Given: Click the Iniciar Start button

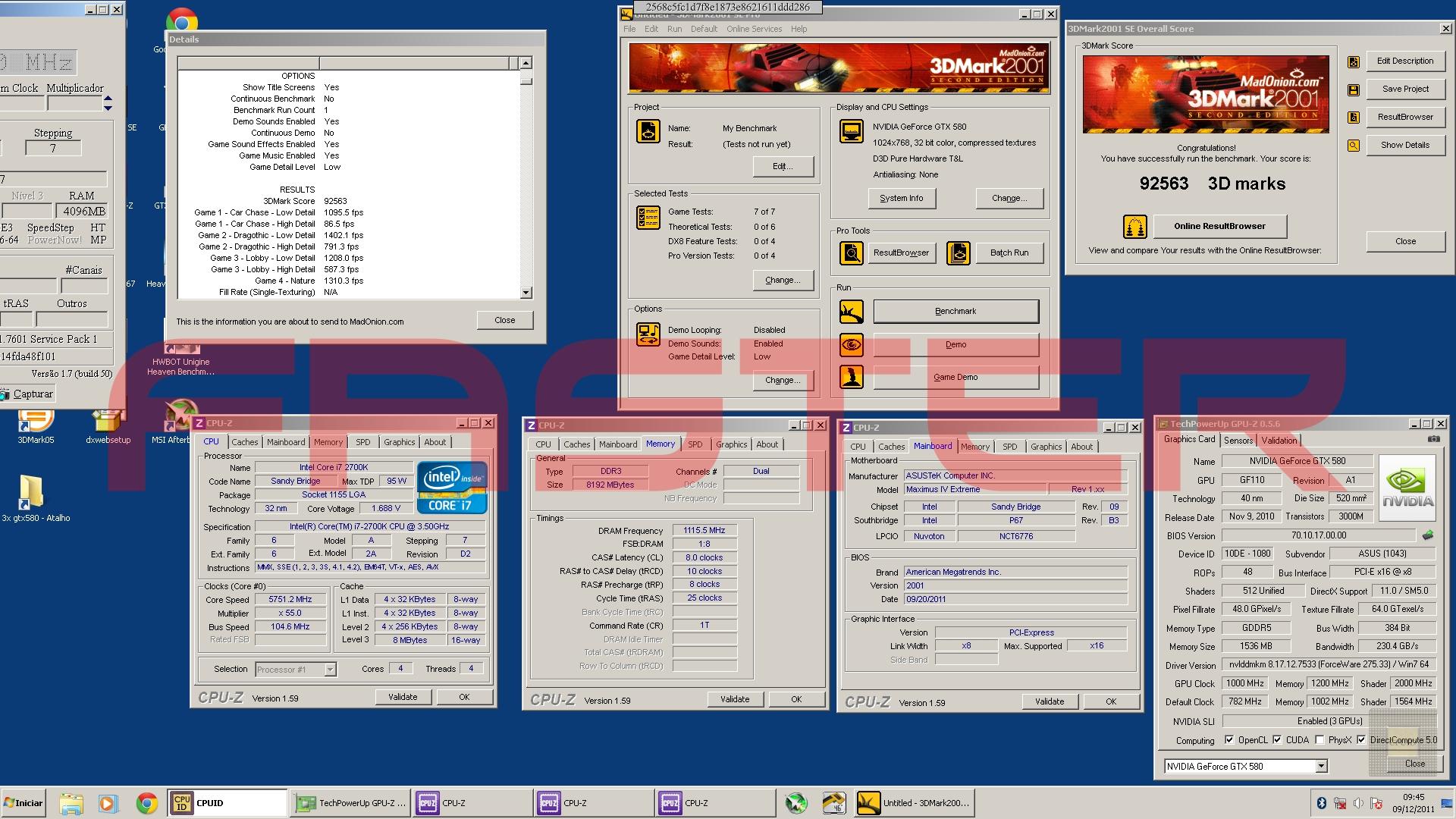Looking at the screenshot, I should [x=24, y=803].
